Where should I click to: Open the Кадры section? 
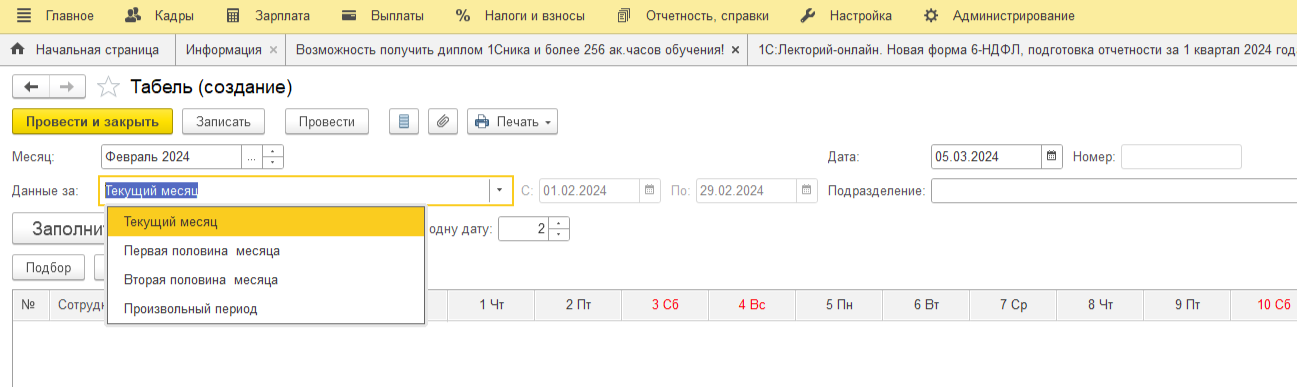point(159,15)
